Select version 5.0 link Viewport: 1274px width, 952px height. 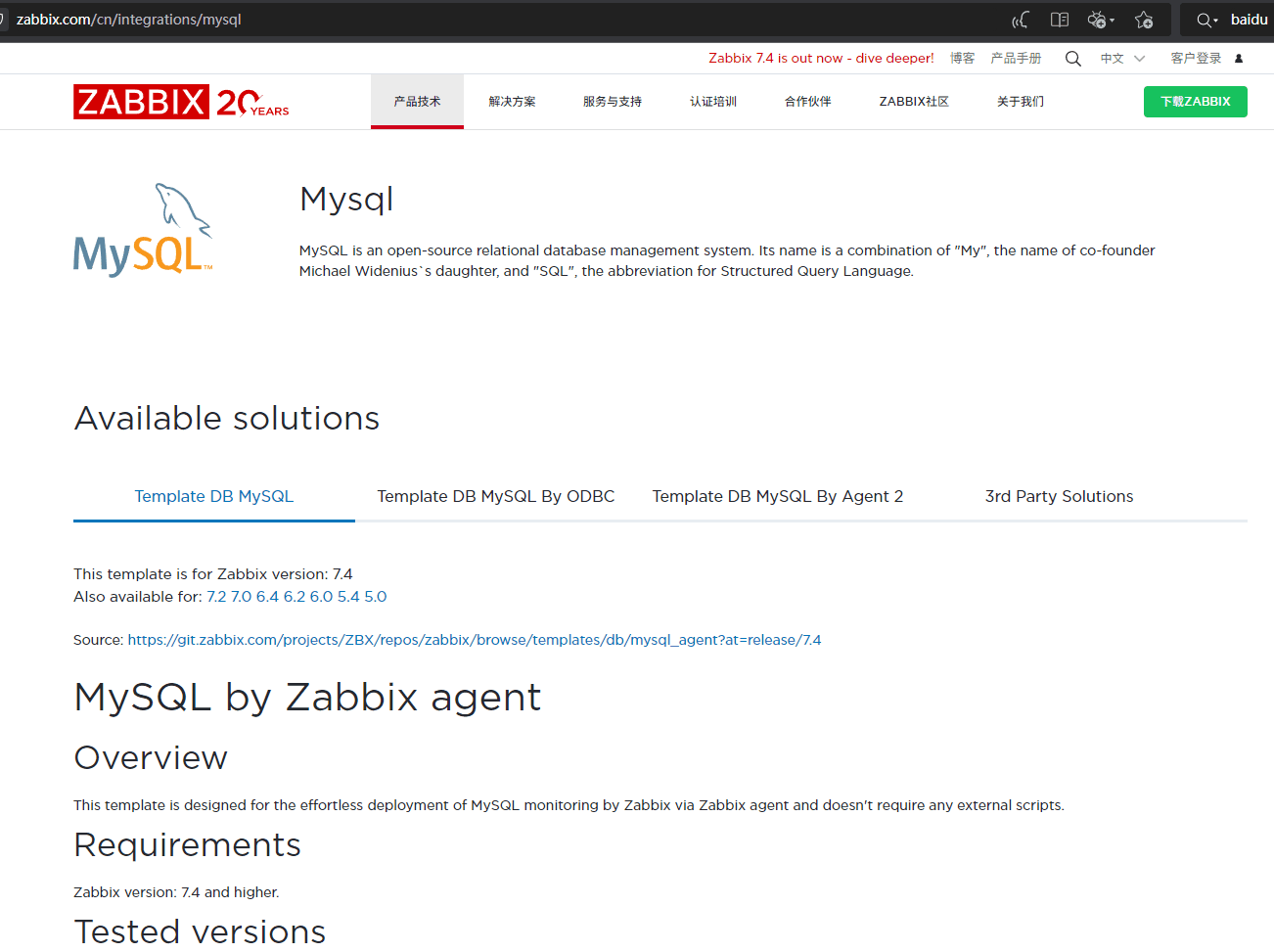[376, 597]
